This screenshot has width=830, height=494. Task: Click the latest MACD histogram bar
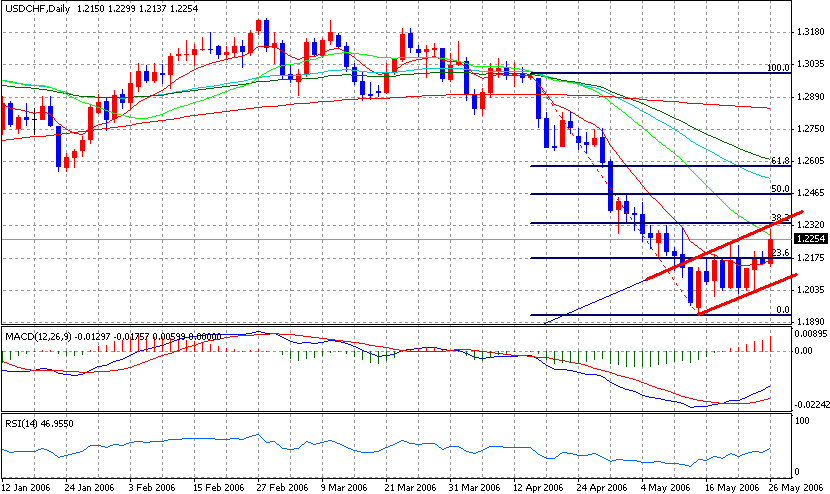coord(770,344)
